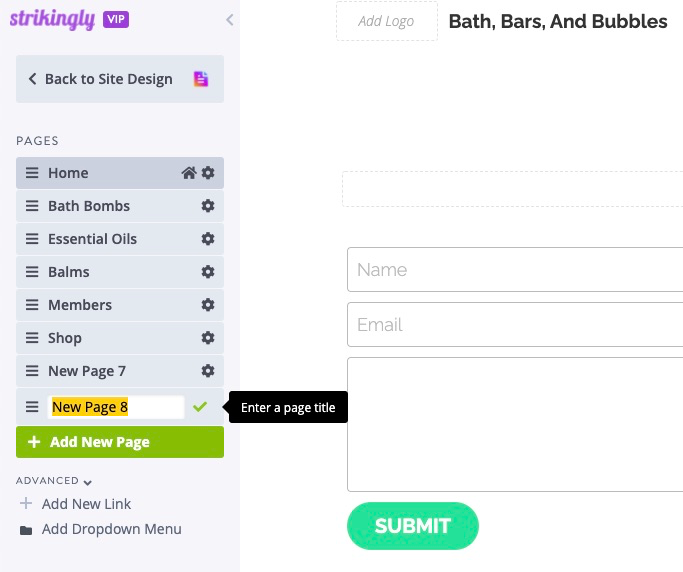Focus the New Page 8 title field
The image size is (683, 572).
pos(115,407)
